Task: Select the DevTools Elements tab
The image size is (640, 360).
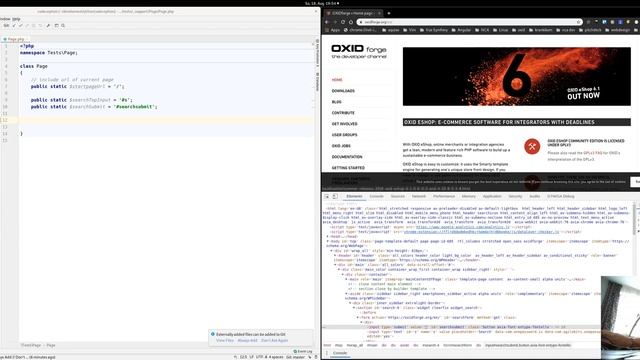Action: 354,196
